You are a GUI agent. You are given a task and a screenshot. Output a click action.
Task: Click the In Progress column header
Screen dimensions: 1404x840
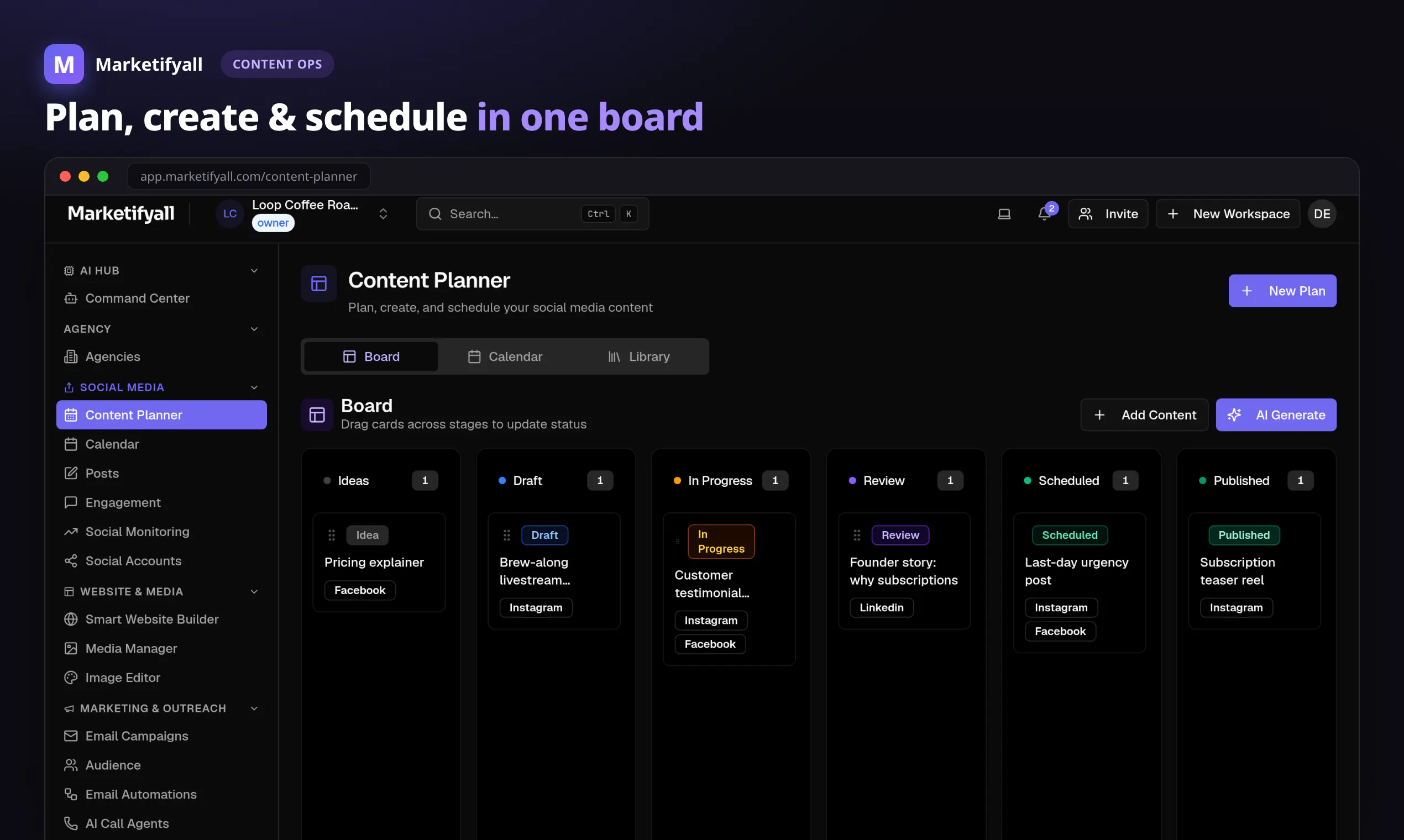click(x=730, y=481)
